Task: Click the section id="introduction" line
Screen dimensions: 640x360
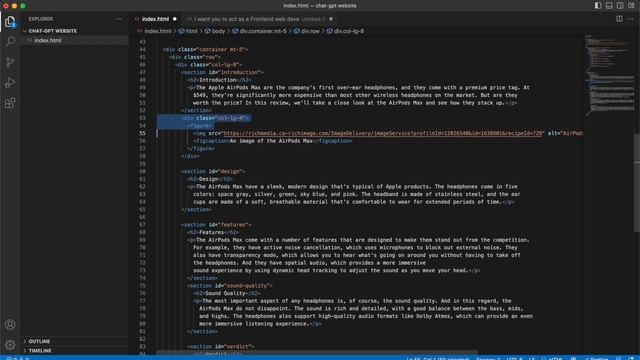Action: [x=222, y=72]
